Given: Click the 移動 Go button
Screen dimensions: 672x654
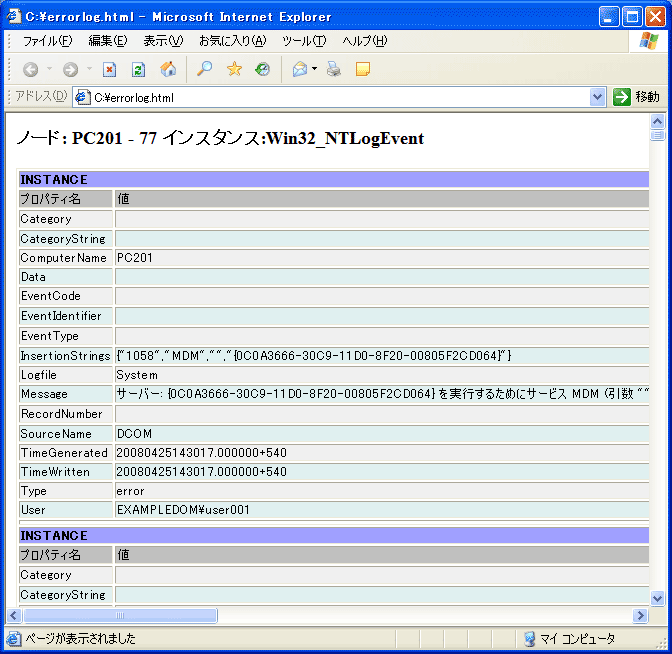Looking at the screenshot, I should pos(637,97).
